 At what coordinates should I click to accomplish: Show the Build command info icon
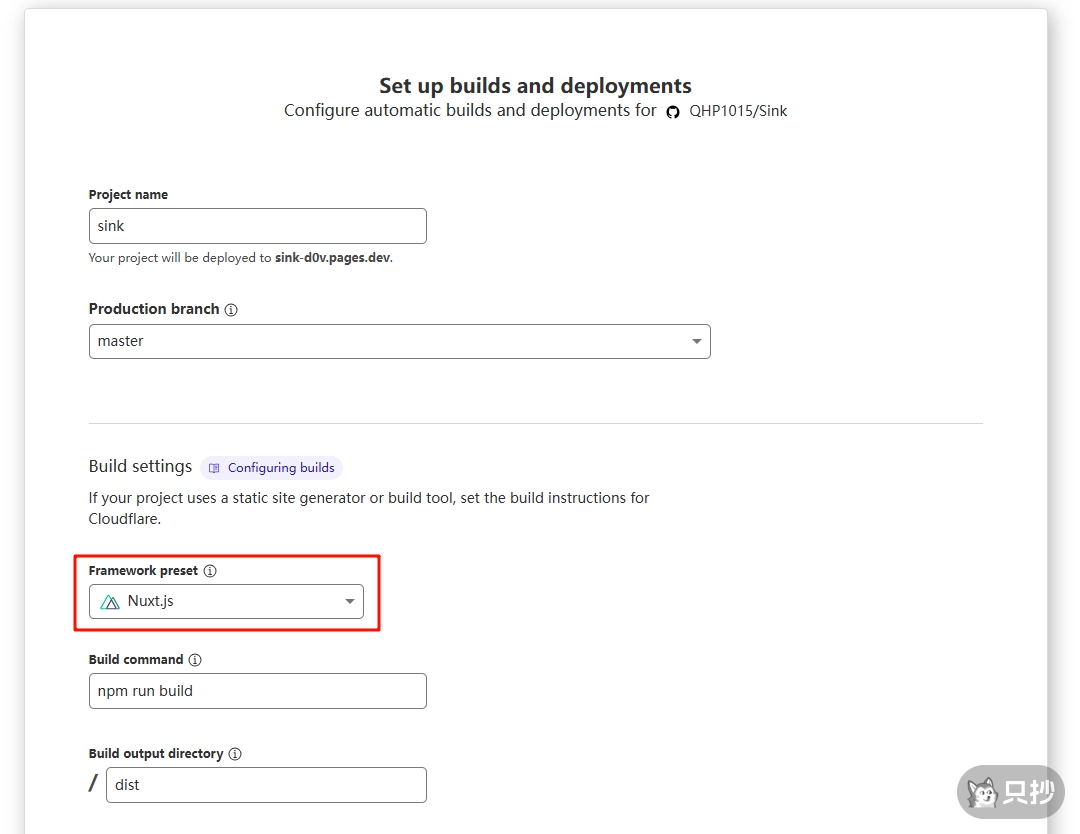(x=195, y=660)
